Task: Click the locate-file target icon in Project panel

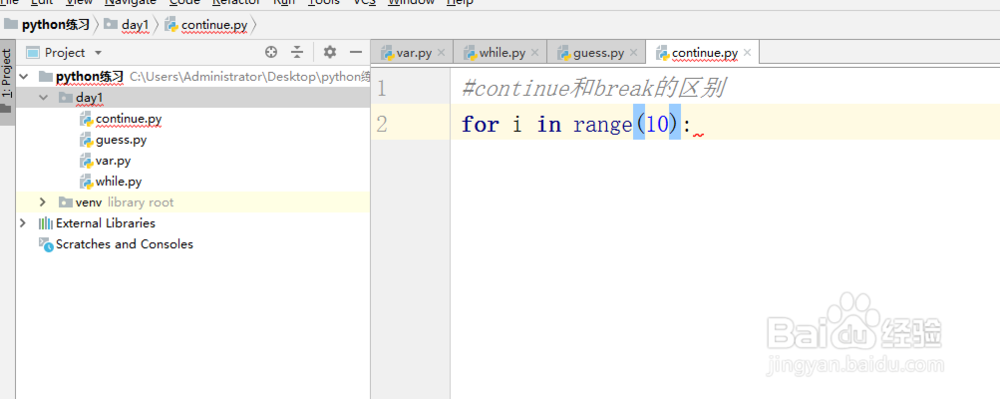Action: pyautogui.click(x=271, y=52)
